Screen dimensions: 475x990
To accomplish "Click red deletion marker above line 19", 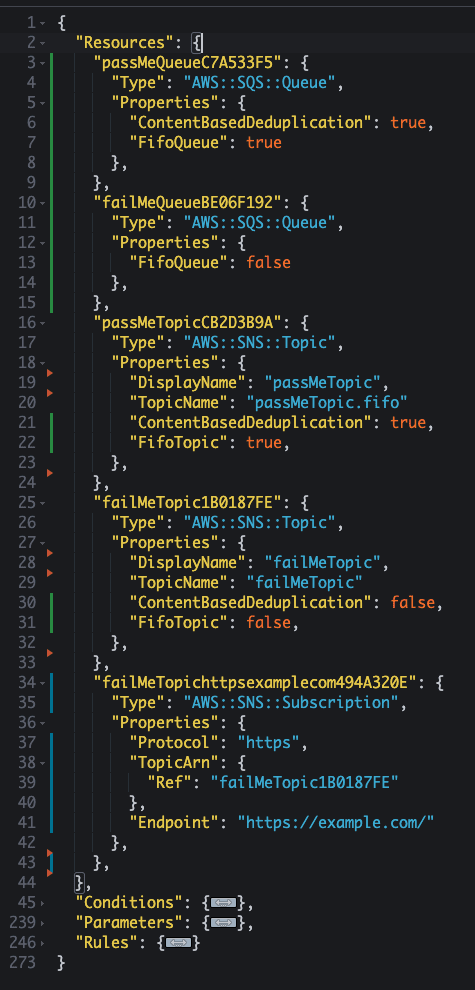I will pyautogui.click(x=50, y=373).
